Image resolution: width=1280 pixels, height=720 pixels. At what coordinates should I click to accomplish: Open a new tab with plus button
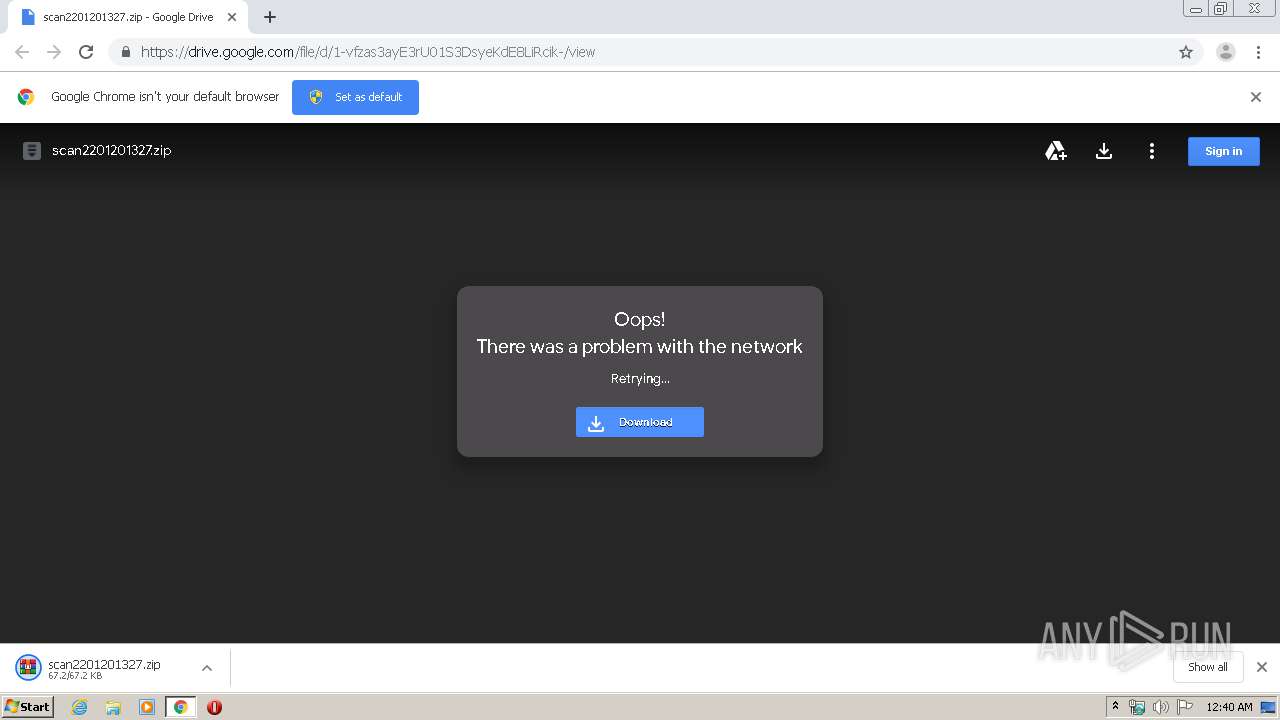coord(270,17)
